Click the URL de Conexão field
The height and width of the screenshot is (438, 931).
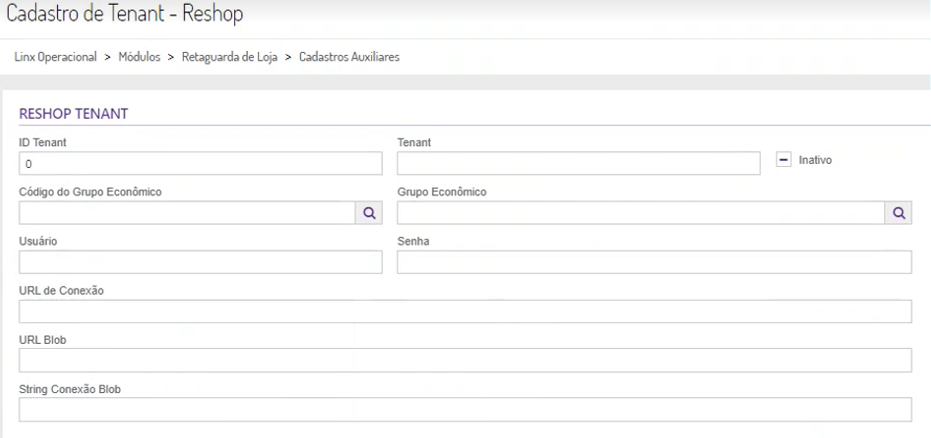pos(465,311)
